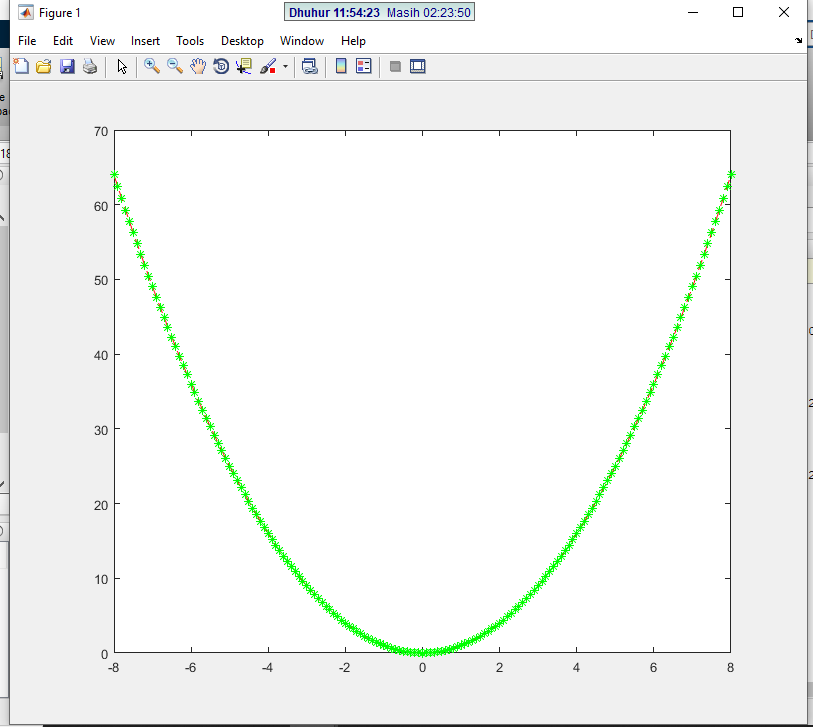This screenshot has width=813, height=727.
Task: Enable plot edit mode with the arrow tool
Action: [122, 66]
